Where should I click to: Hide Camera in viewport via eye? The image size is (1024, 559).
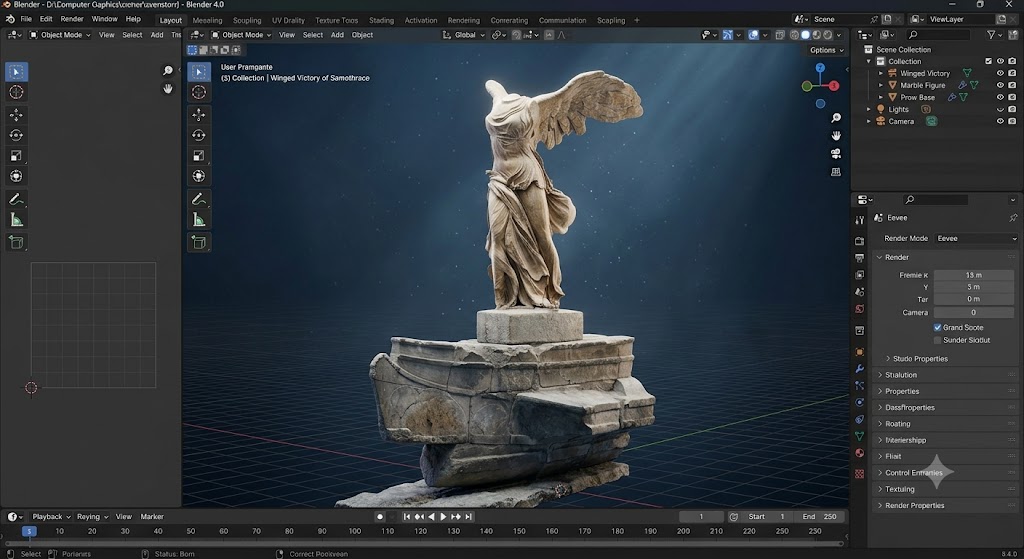tap(1000, 121)
